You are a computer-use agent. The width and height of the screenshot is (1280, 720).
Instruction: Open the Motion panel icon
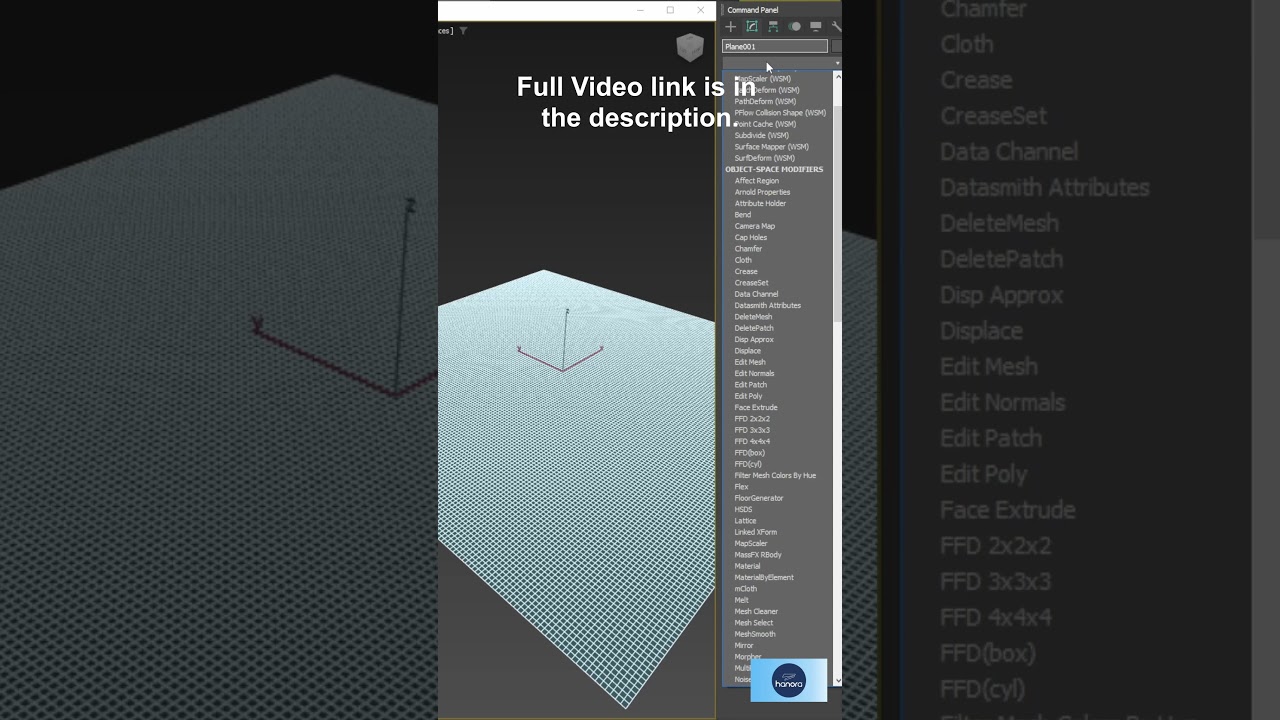click(x=795, y=27)
